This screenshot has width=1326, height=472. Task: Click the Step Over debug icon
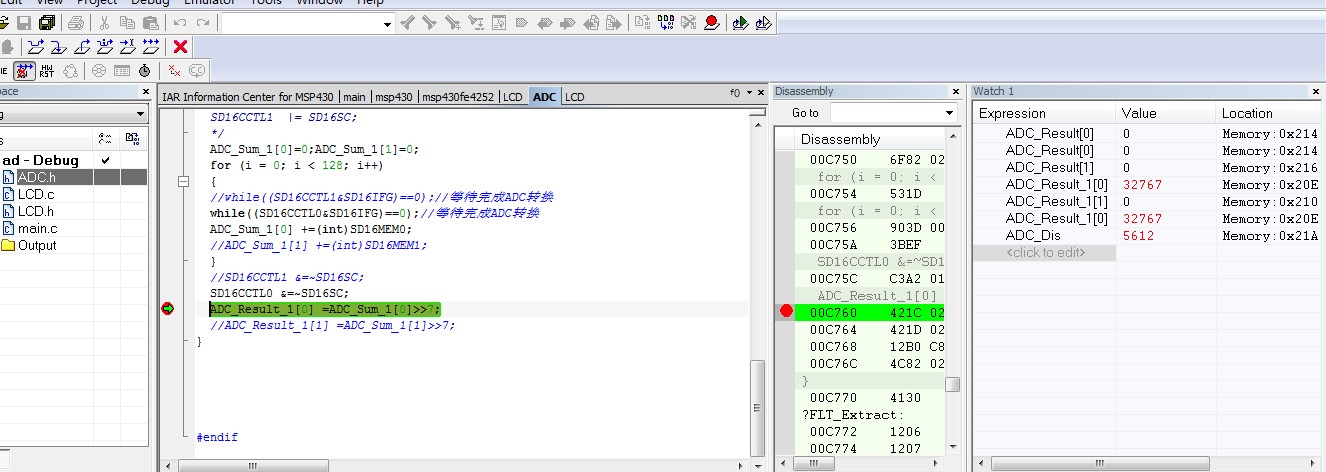(36, 46)
